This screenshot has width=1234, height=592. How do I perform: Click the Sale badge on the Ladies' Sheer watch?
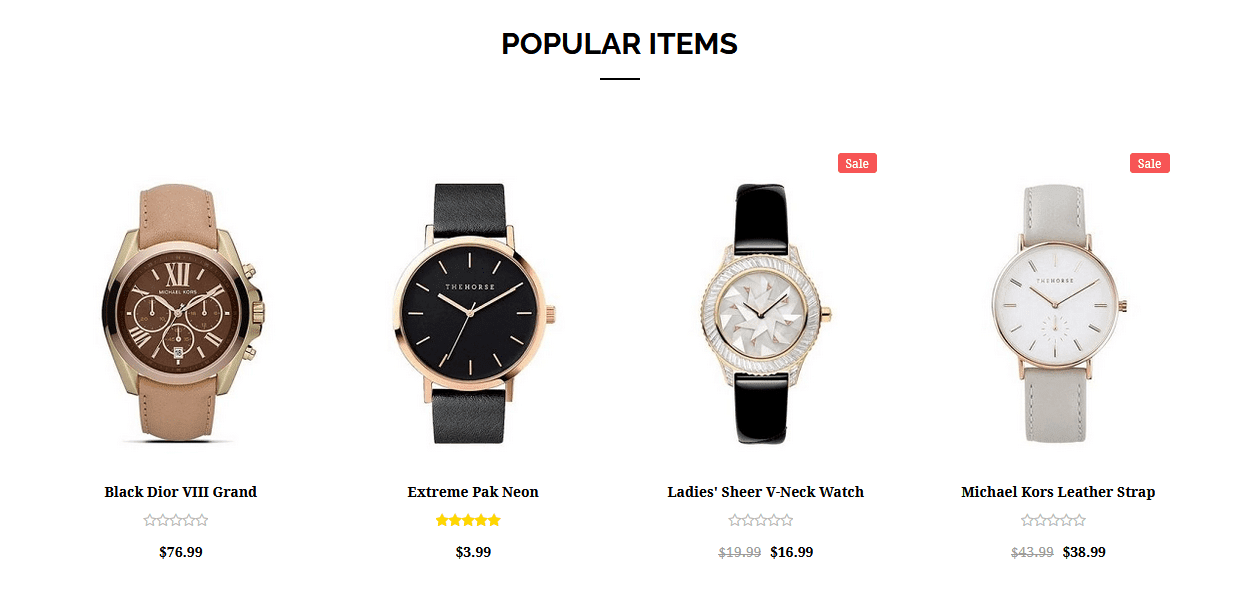[x=857, y=163]
